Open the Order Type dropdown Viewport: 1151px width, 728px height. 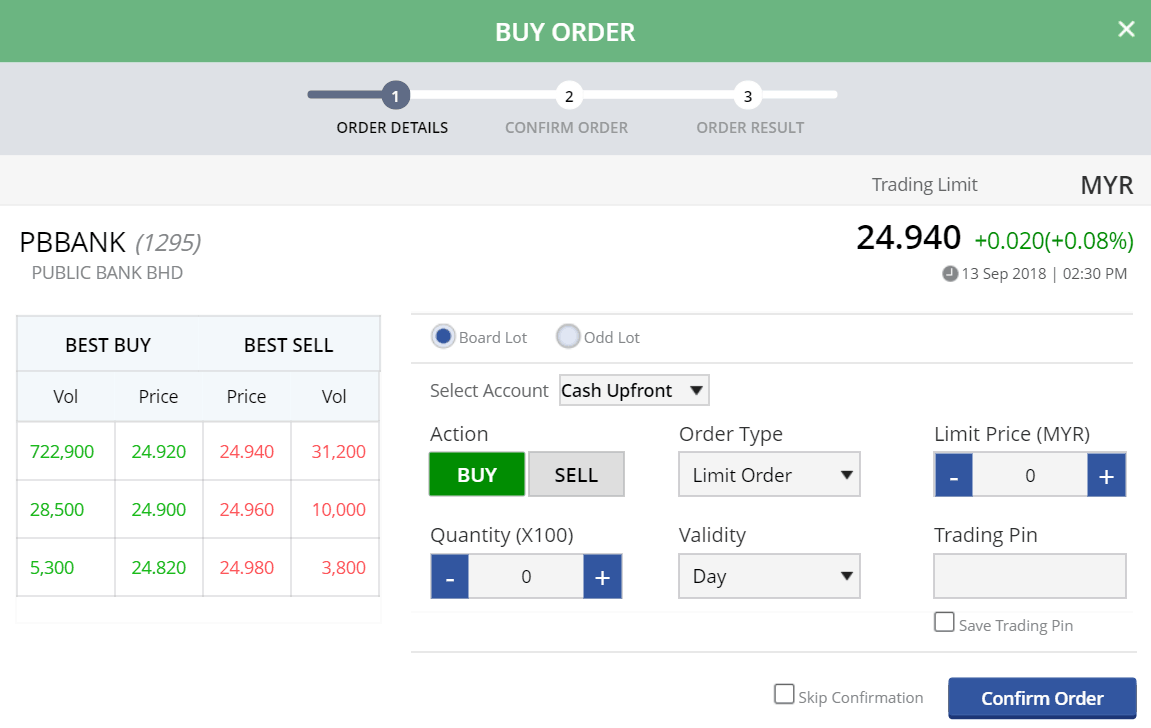click(x=769, y=475)
